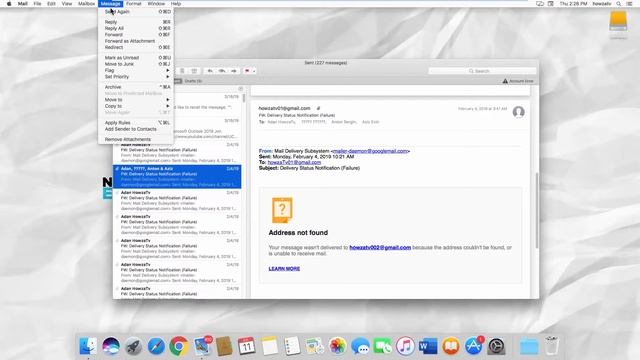640x360 pixels.
Task: Open Calendar from the Dock
Action: [x=247, y=346]
